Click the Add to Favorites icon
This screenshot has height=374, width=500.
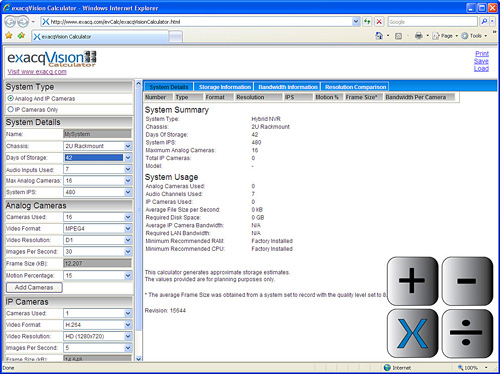pos(21,35)
